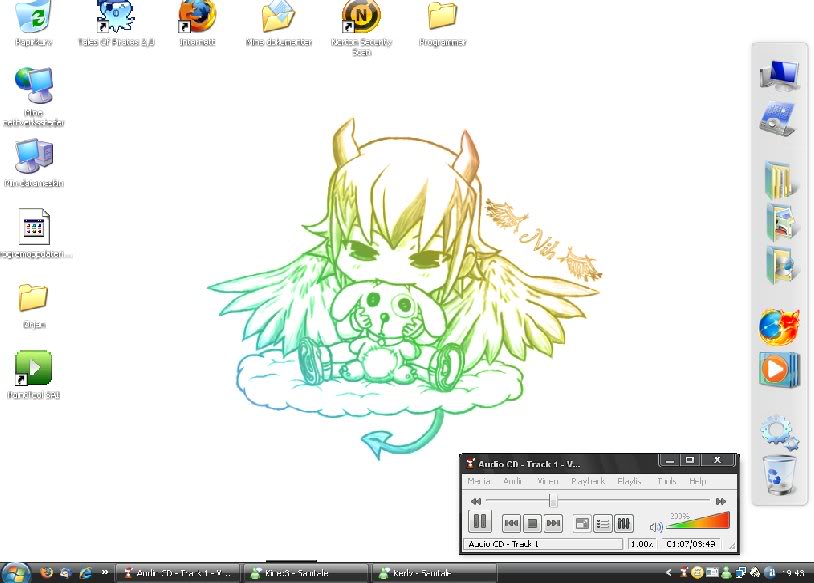Pause playback in VLC
The width and height of the screenshot is (814, 583).
479,522
